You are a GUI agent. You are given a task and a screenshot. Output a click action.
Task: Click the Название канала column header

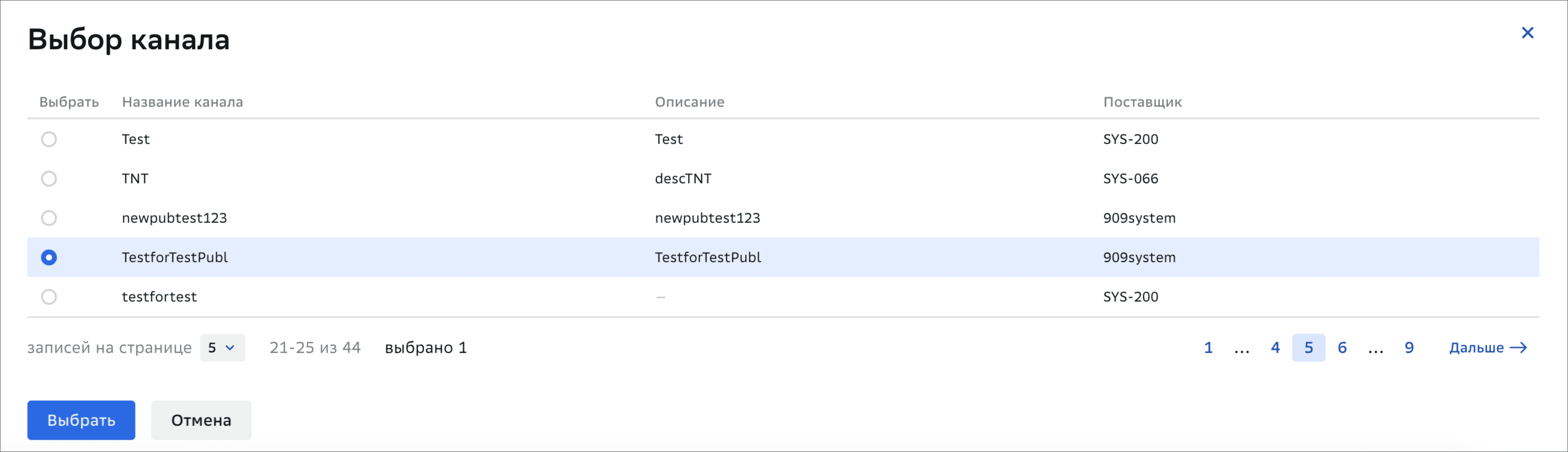(183, 102)
